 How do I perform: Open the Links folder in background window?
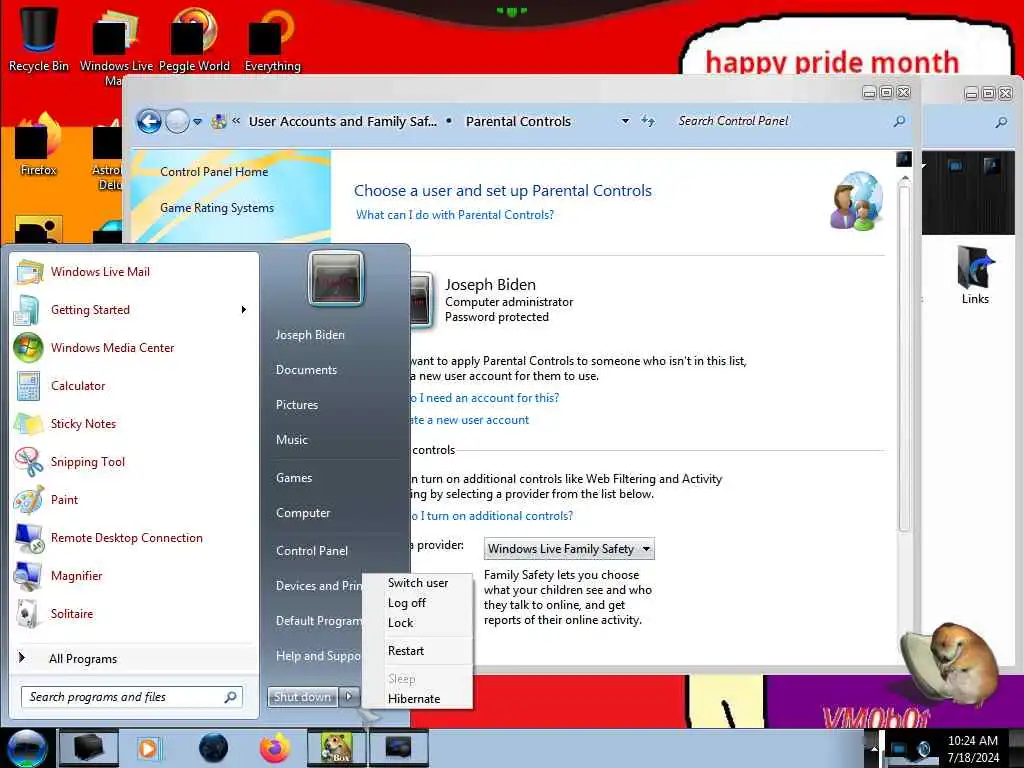tap(975, 274)
